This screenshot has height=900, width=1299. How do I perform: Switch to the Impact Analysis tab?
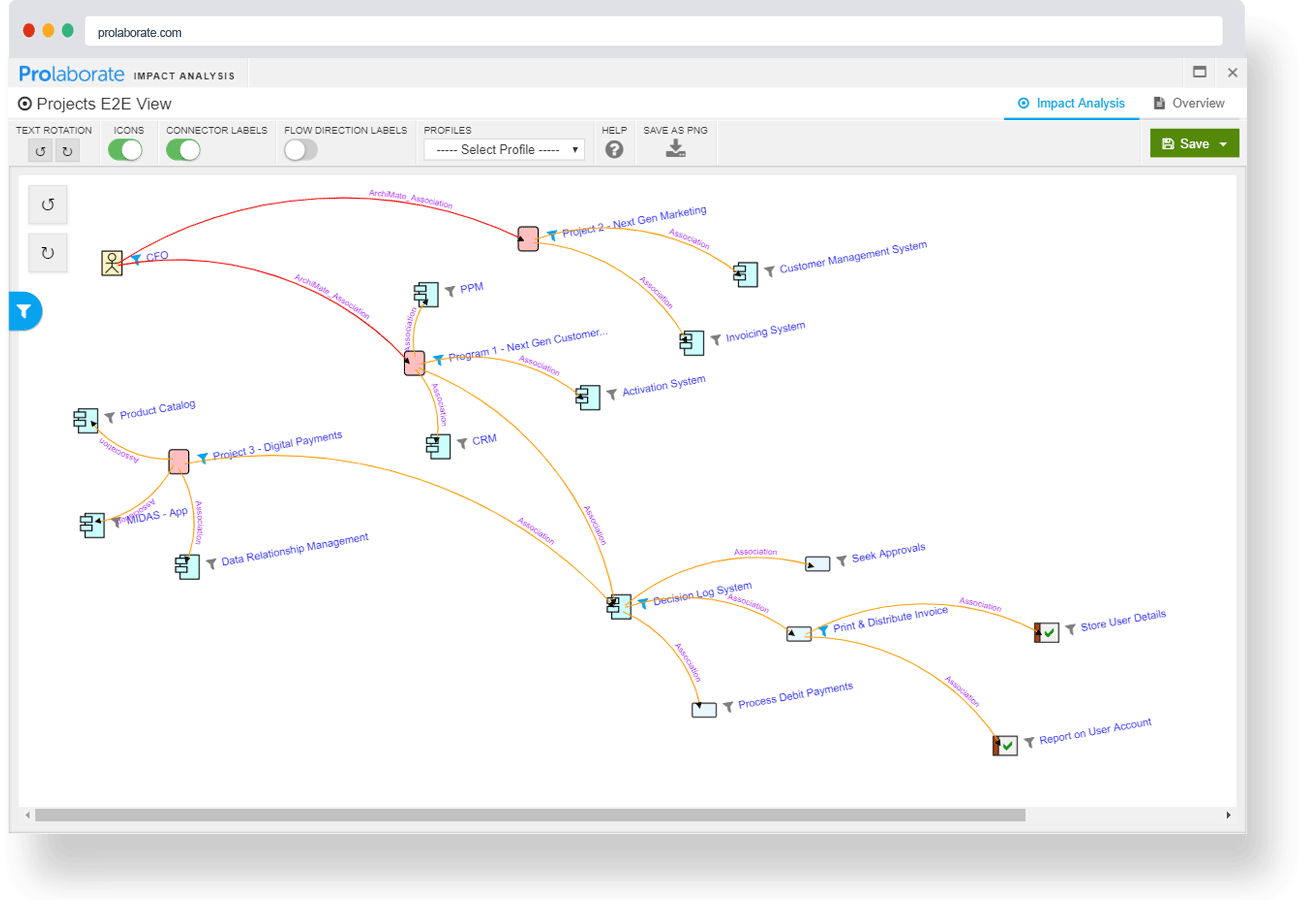pyautogui.click(x=1071, y=104)
